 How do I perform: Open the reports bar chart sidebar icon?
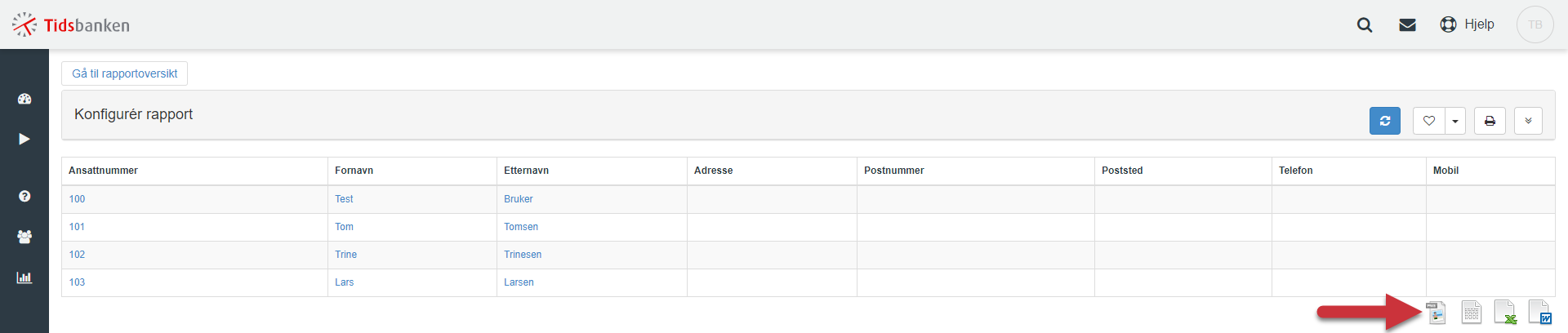click(x=24, y=277)
